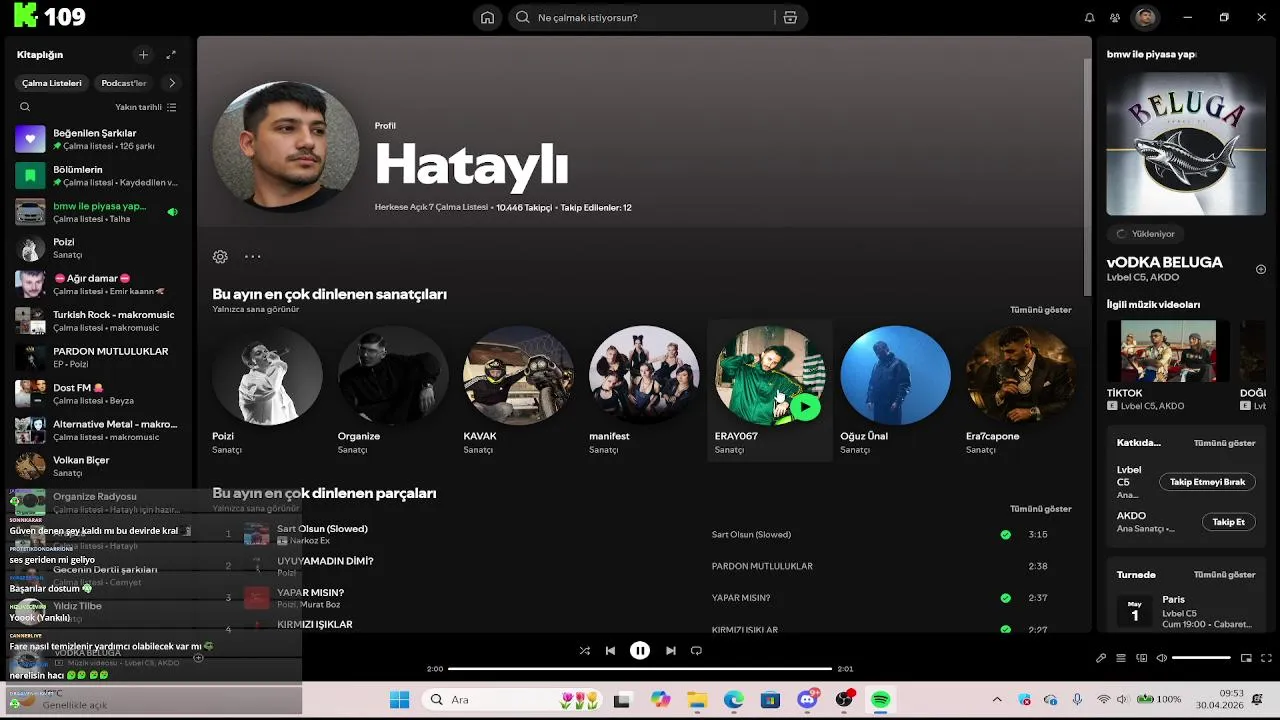
Task: Open Bölümlerin in library
Action: pos(97,176)
